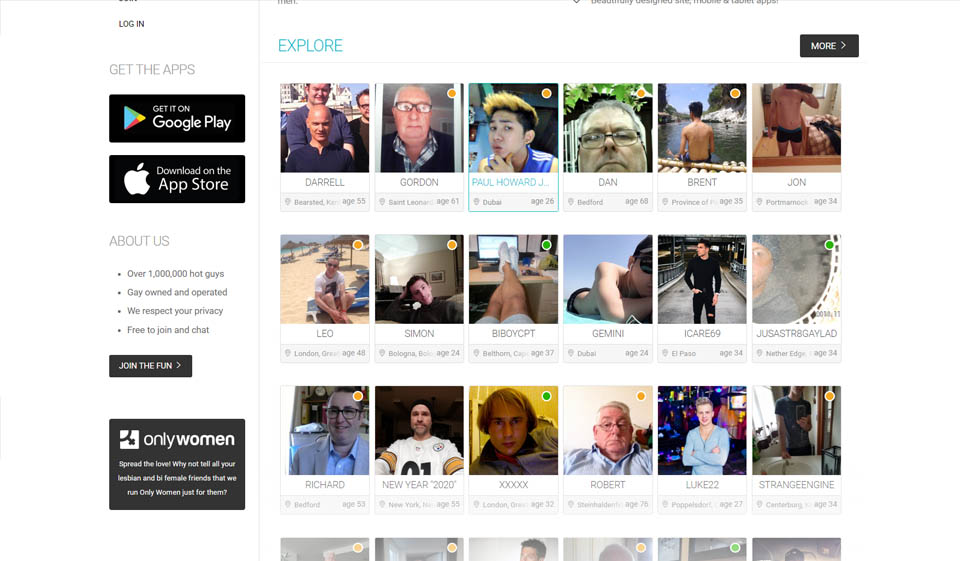
Task: Open ICARE69's profile picture
Action: (701, 279)
